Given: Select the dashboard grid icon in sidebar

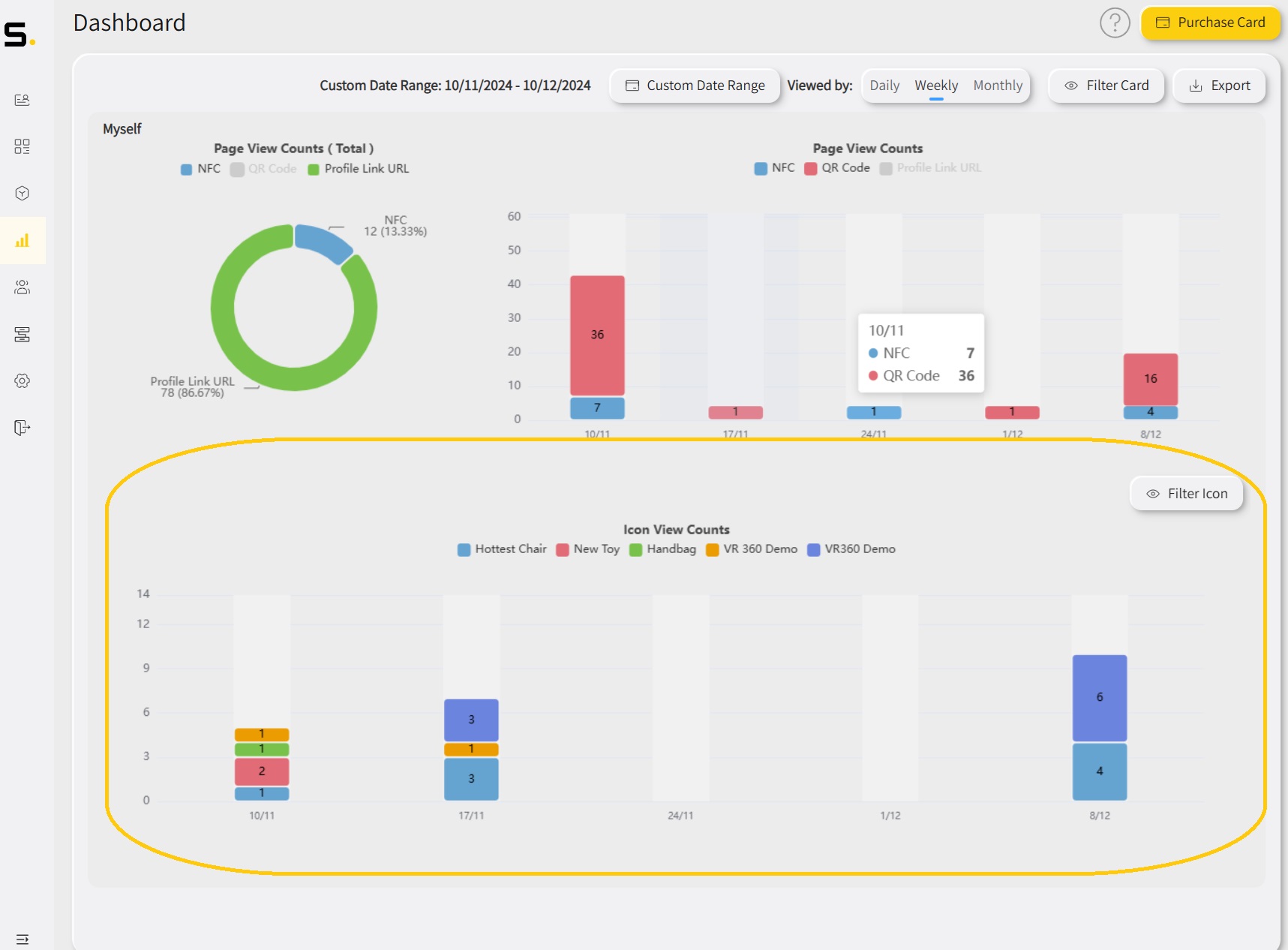Looking at the screenshot, I should 23,147.
